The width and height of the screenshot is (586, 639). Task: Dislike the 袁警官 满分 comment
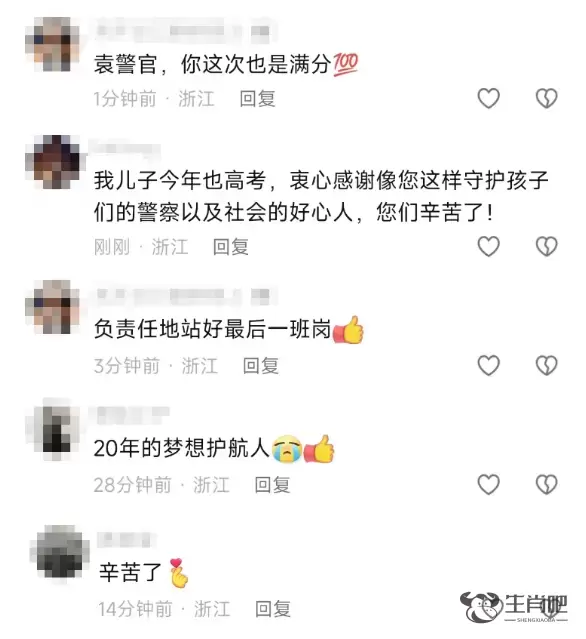[x=546, y=98]
